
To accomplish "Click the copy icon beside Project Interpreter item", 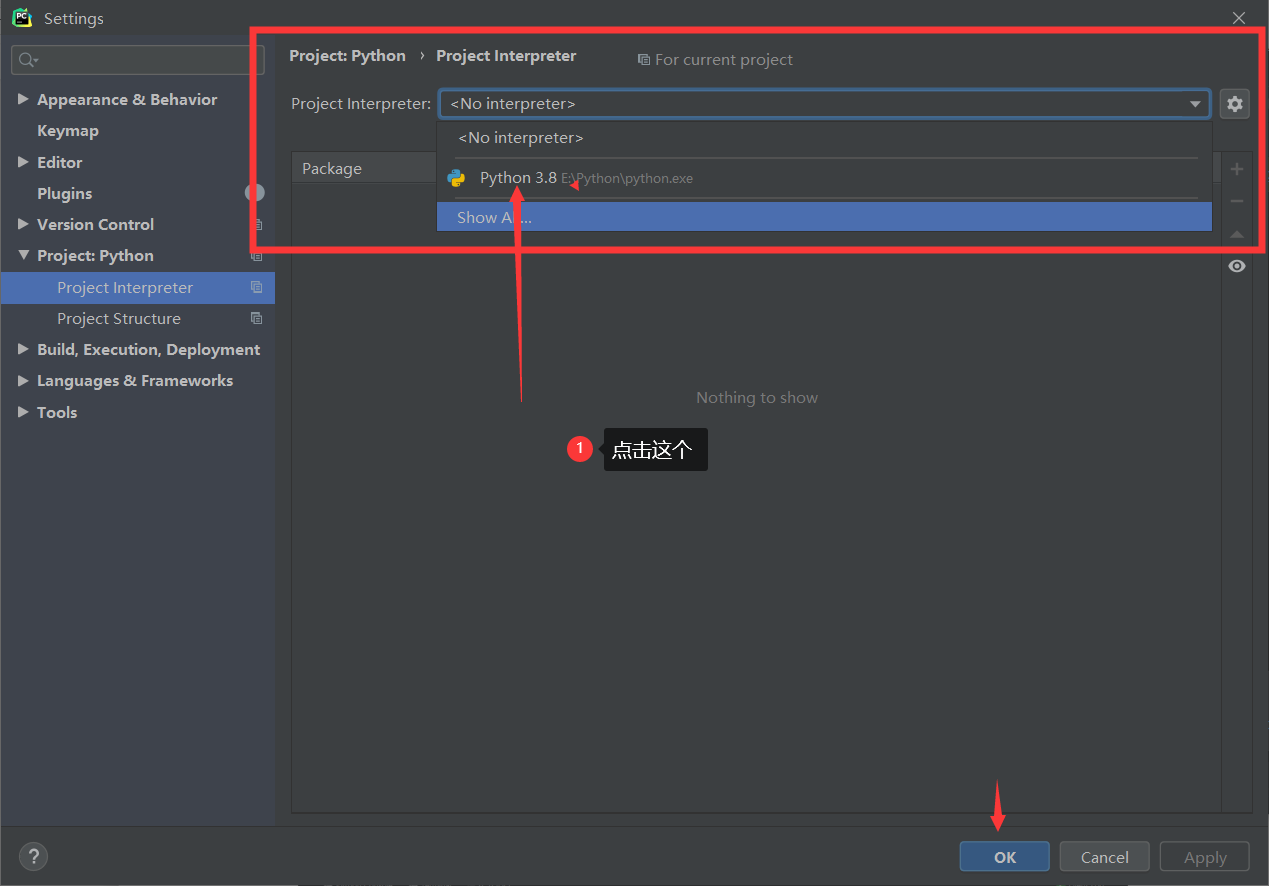I will (x=257, y=288).
